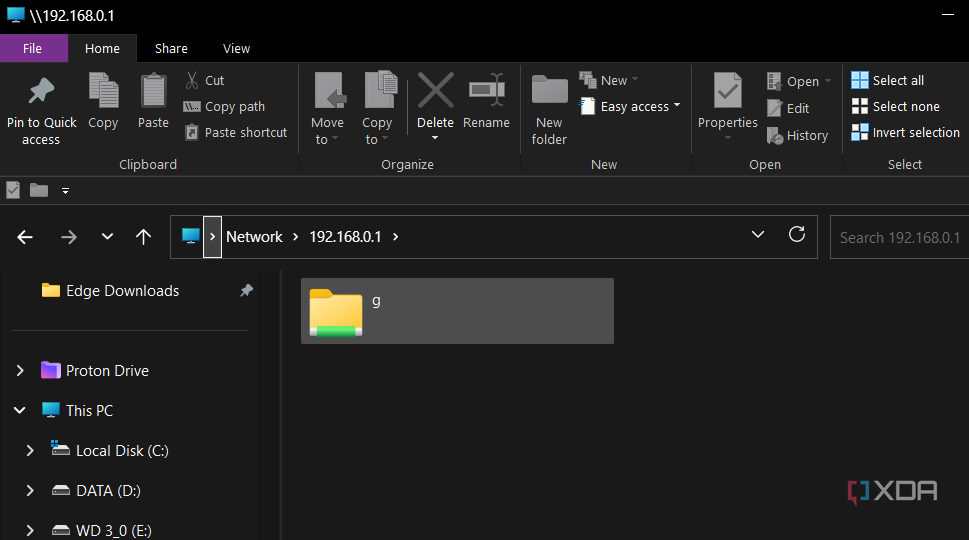
Task: Select WD 3_0 (E:) drive
Action: [101, 530]
